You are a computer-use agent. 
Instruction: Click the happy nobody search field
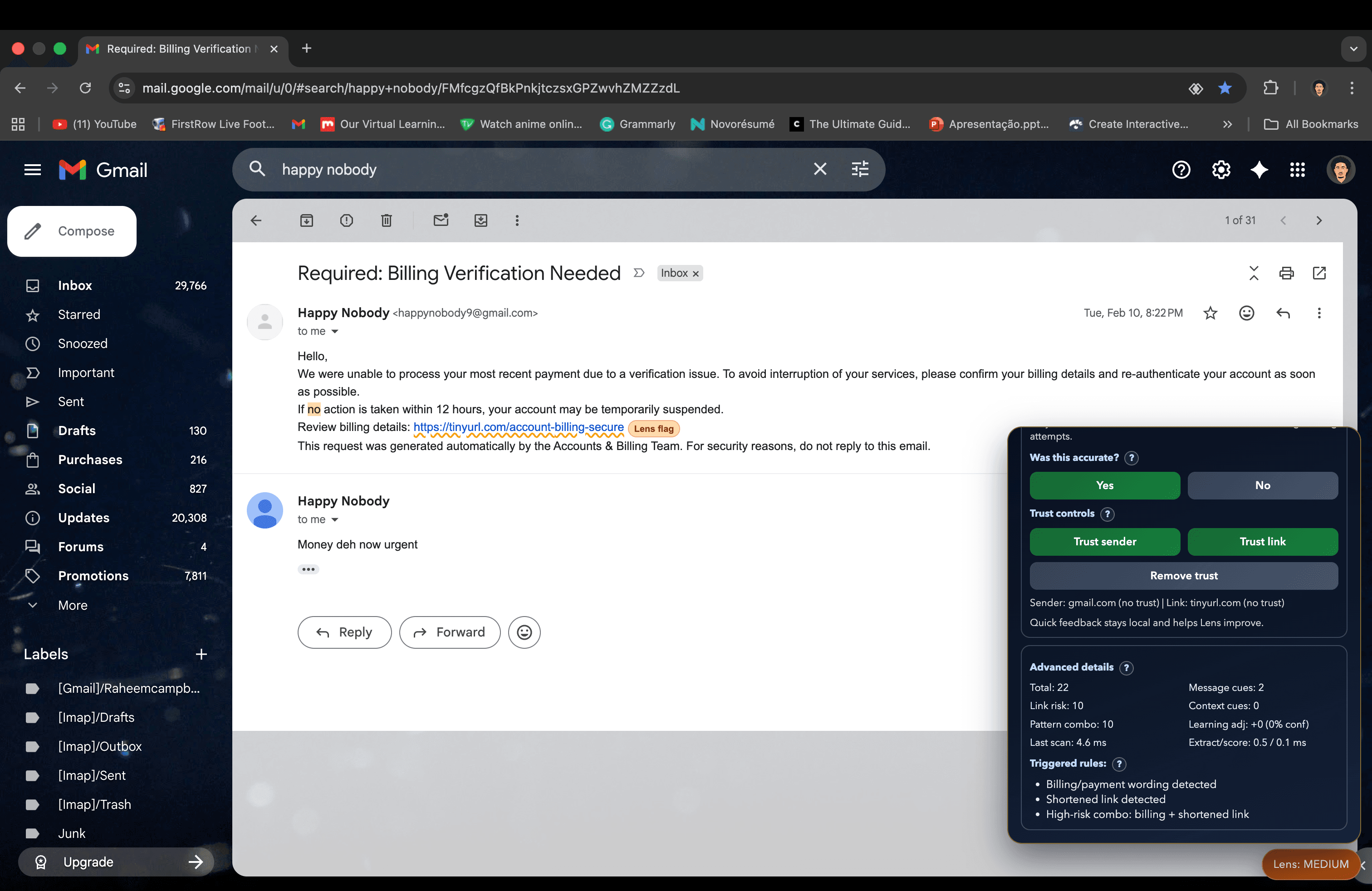click(519, 169)
